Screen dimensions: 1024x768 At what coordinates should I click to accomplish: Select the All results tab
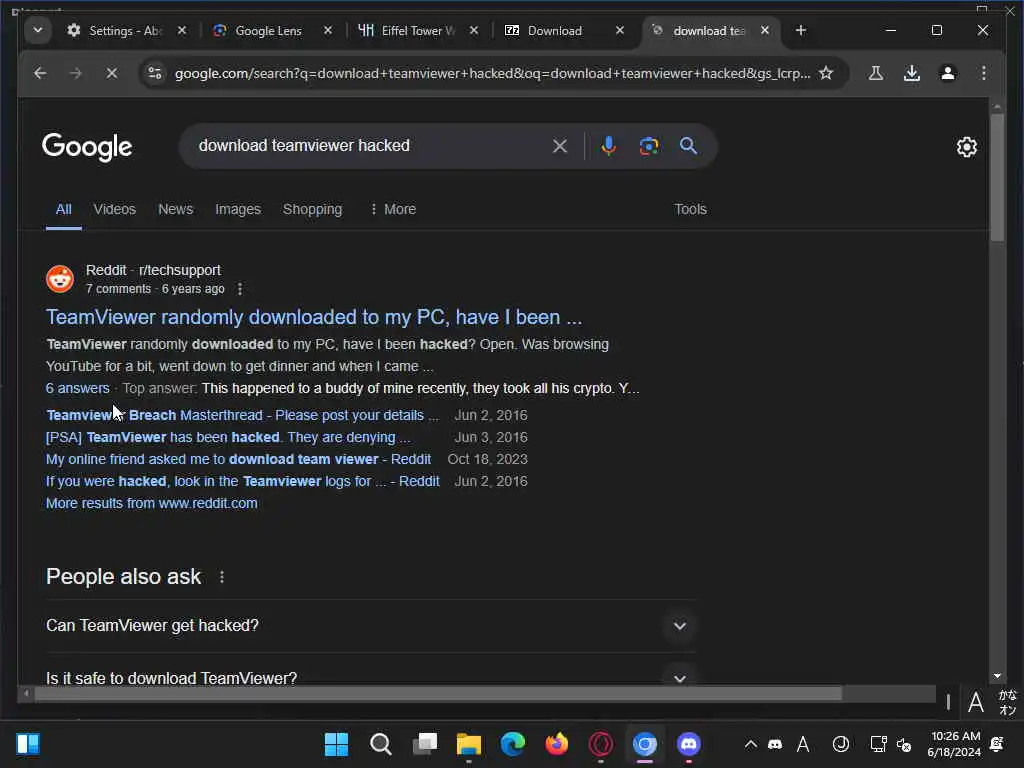click(x=63, y=209)
